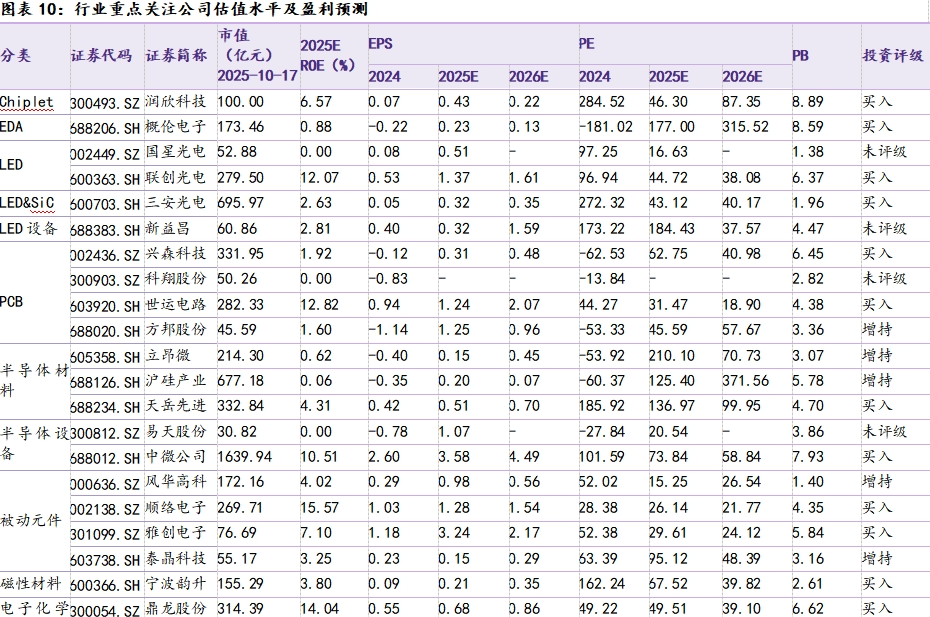Viewport: 930px width, 617px height.
Task: Select company name 国星光电
Action: tap(176, 152)
